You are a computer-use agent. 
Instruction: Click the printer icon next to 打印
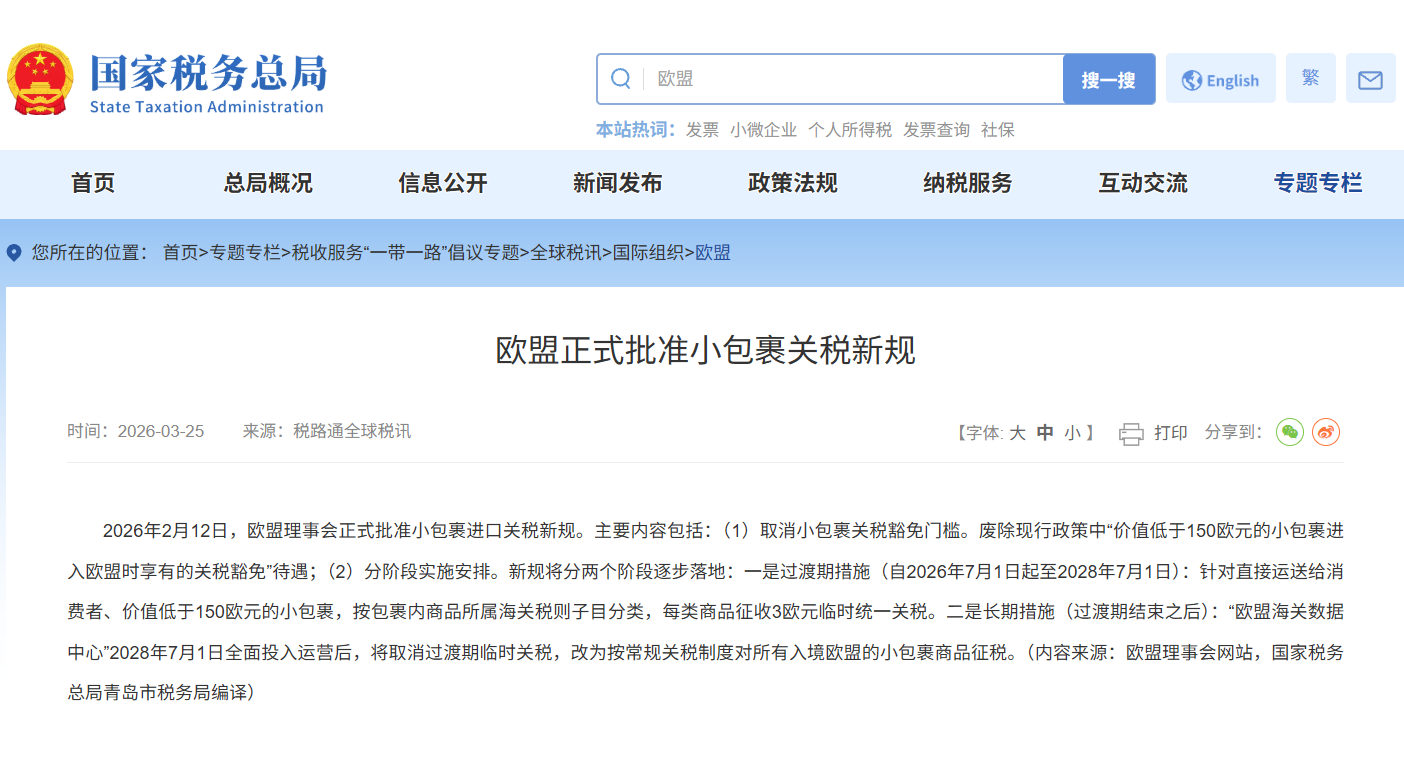(1131, 433)
